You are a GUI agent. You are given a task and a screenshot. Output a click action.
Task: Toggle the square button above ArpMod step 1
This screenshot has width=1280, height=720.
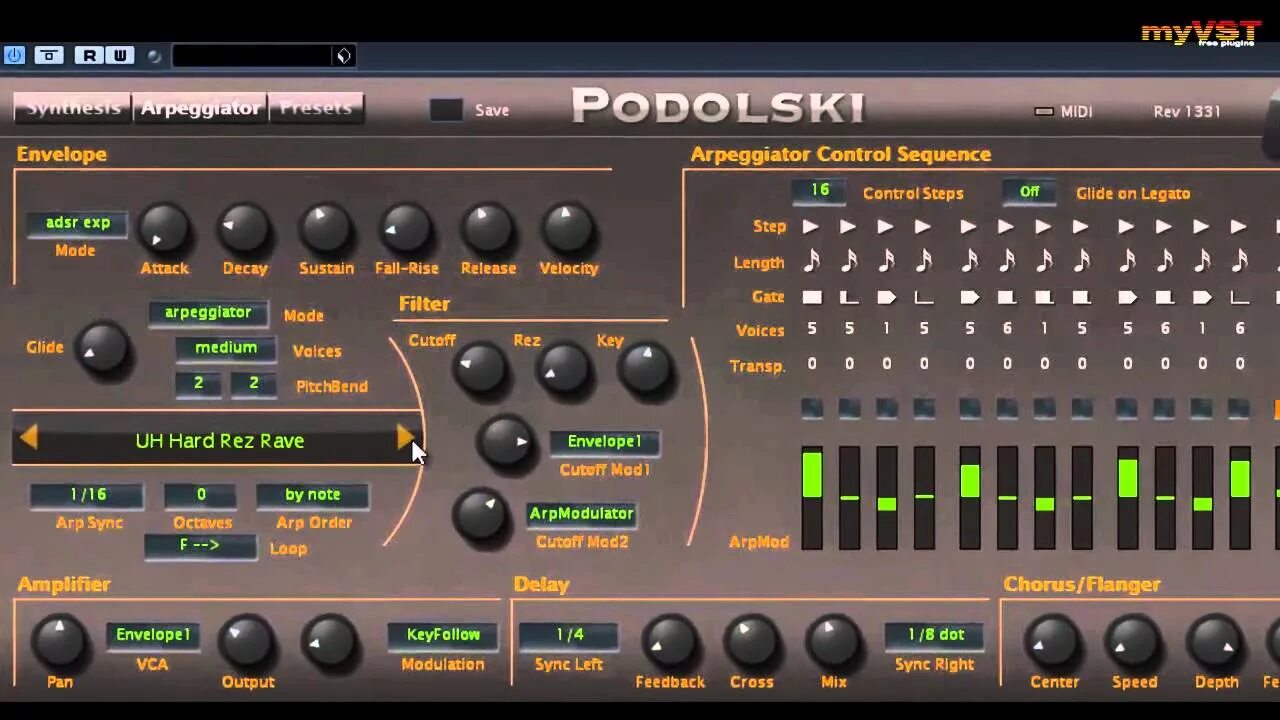tap(812, 408)
